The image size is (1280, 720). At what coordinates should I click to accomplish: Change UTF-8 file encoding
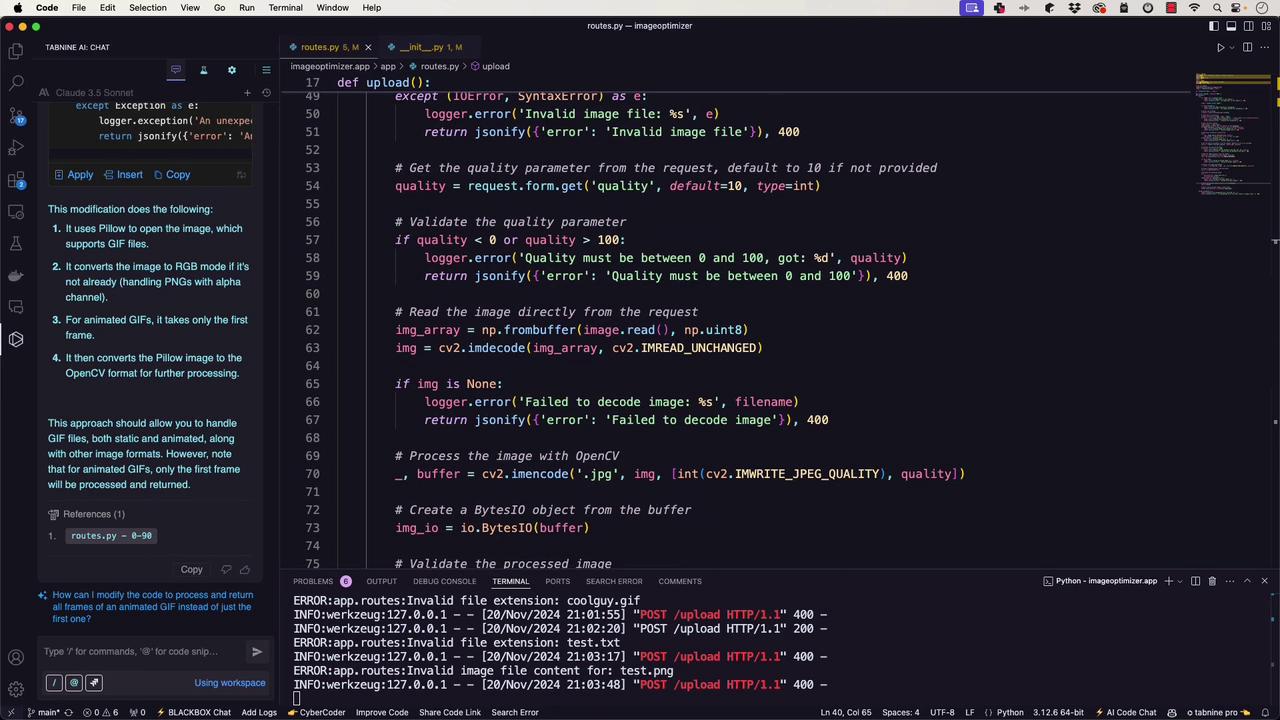click(x=942, y=712)
